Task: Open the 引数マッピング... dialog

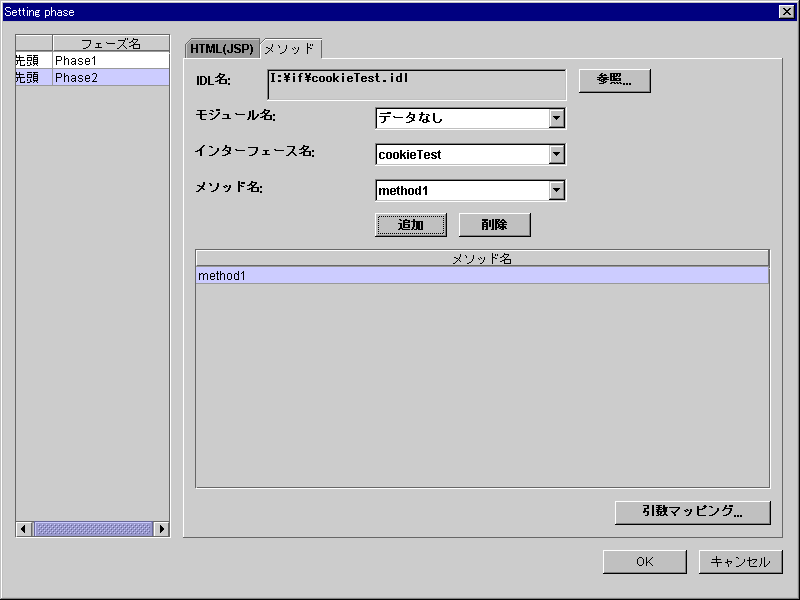Action: [693, 512]
